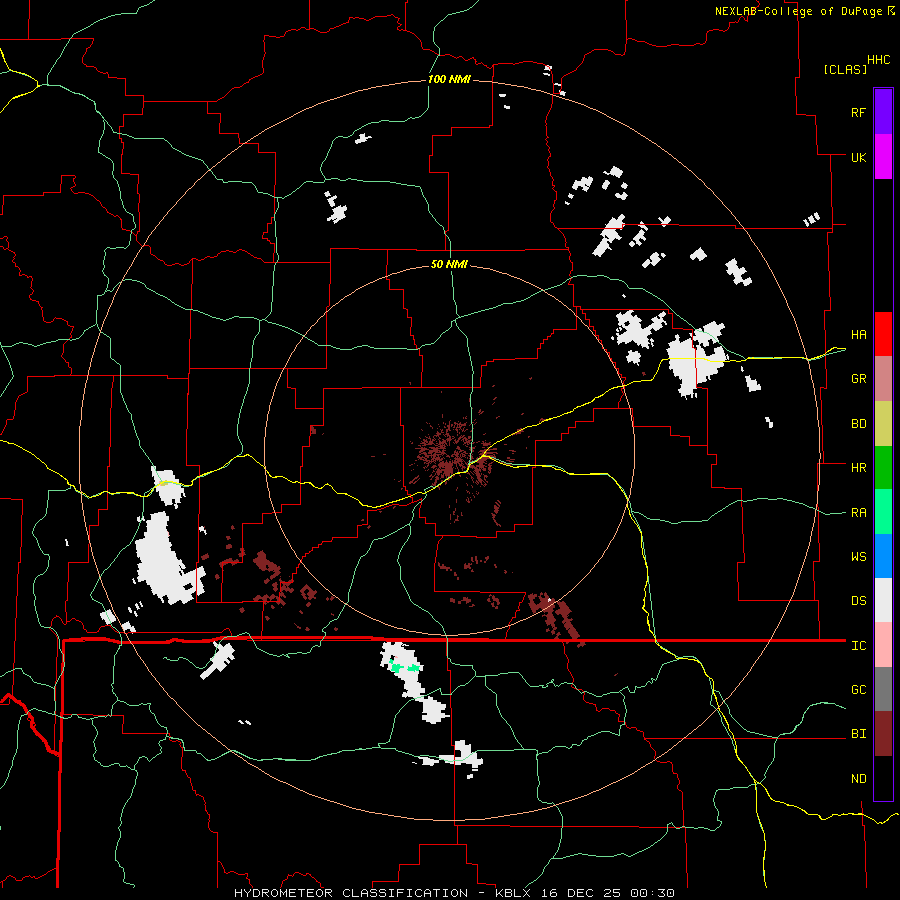This screenshot has width=900, height=900.
Task: Click the 'GR' legend label
Action: point(858,379)
